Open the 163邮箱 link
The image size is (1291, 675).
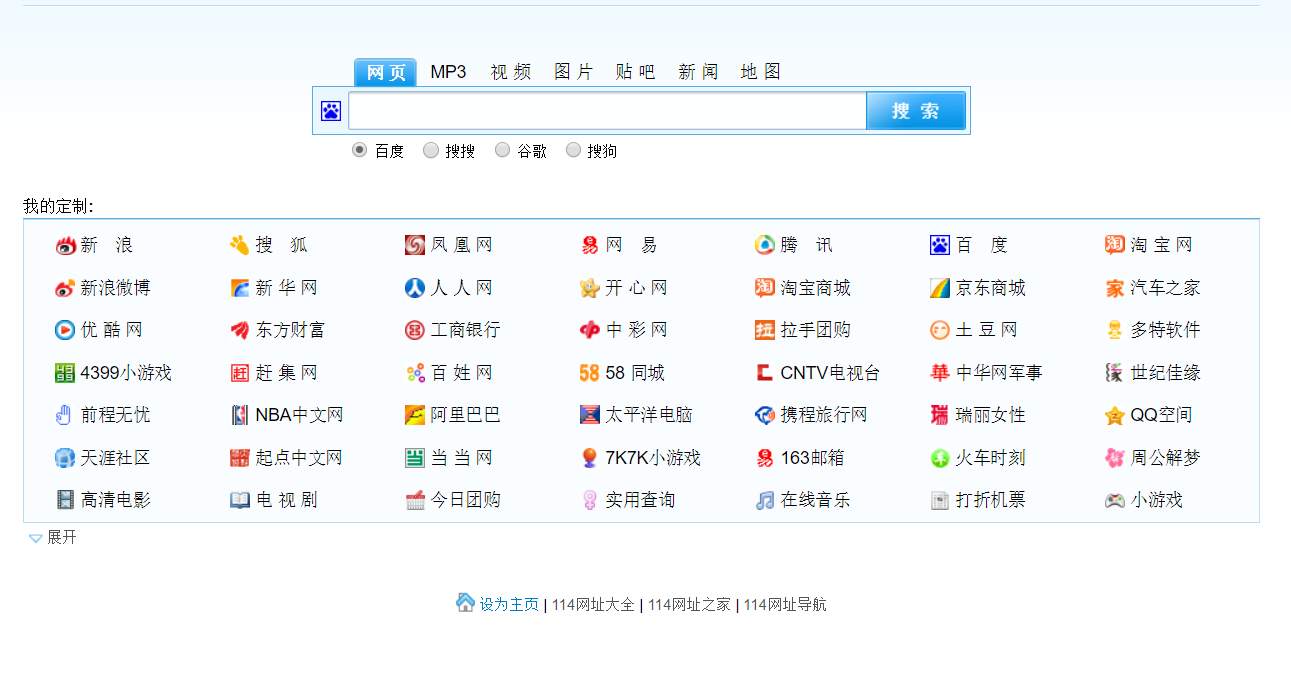pos(812,458)
